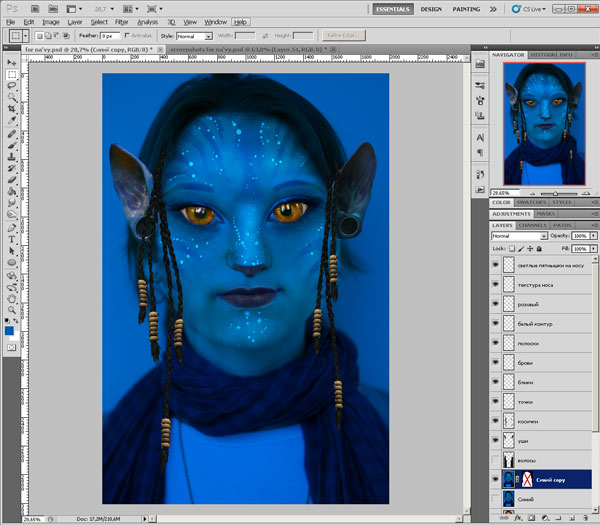Select the Rectangular Marquee tool
Image resolution: width=600 pixels, height=525 pixels.
tap(11, 74)
